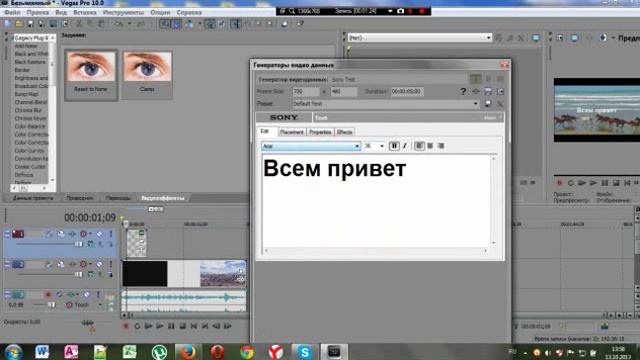Screen dimensions: 640x360
Task: Open the Инструменты menu
Action: [123, 13]
